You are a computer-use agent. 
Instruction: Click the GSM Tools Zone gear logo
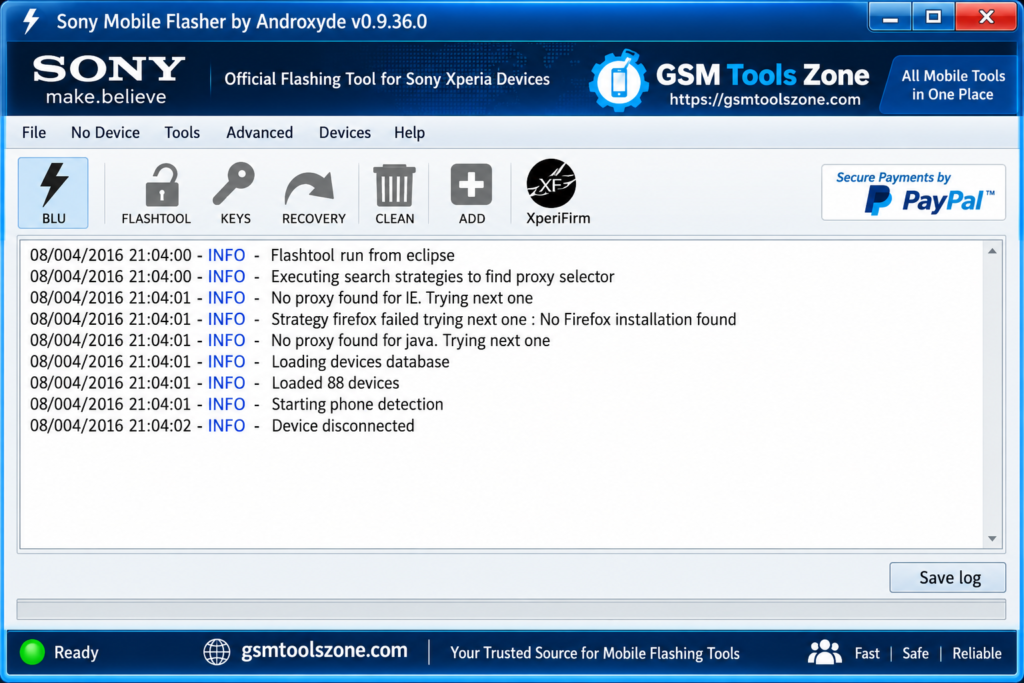click(x=618, y=80)
